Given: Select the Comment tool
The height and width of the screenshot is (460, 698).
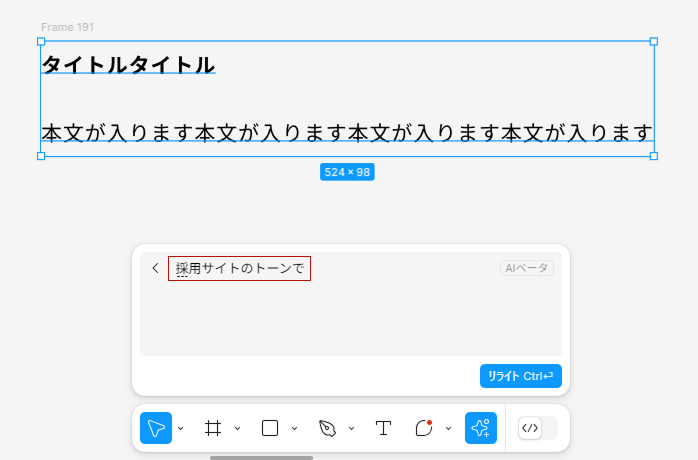Looking at the screenshot, I should pos(423,428).
